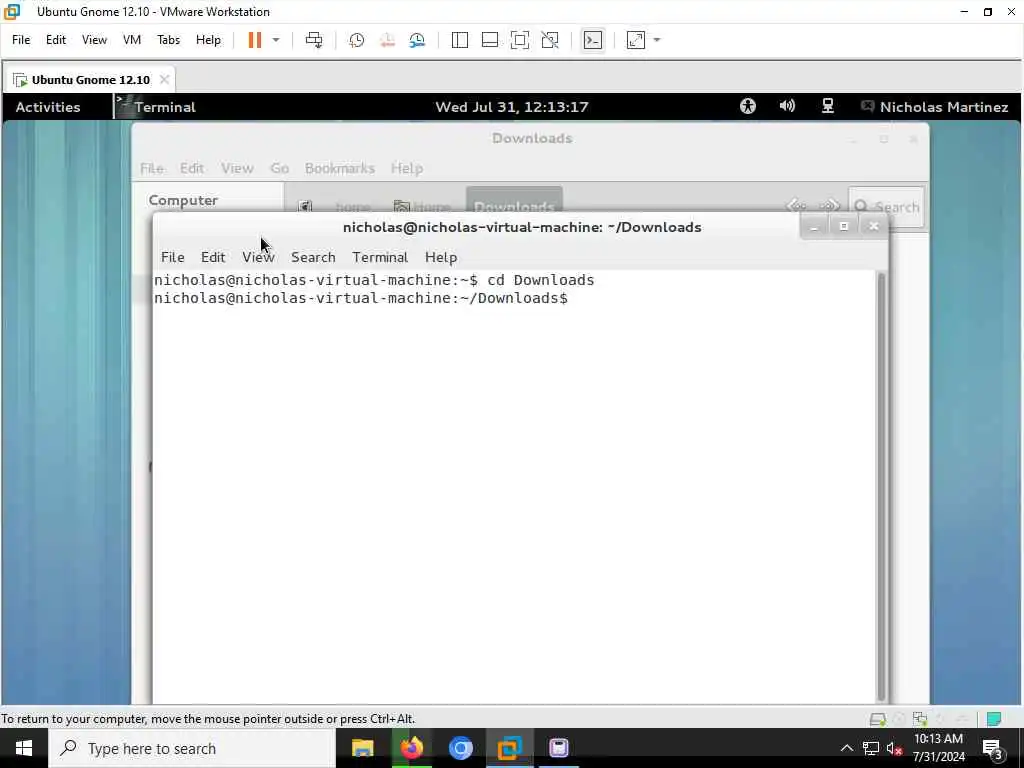Open the GNOME volume control icon
1024x768 pixels.
click(x=788, y=106)
